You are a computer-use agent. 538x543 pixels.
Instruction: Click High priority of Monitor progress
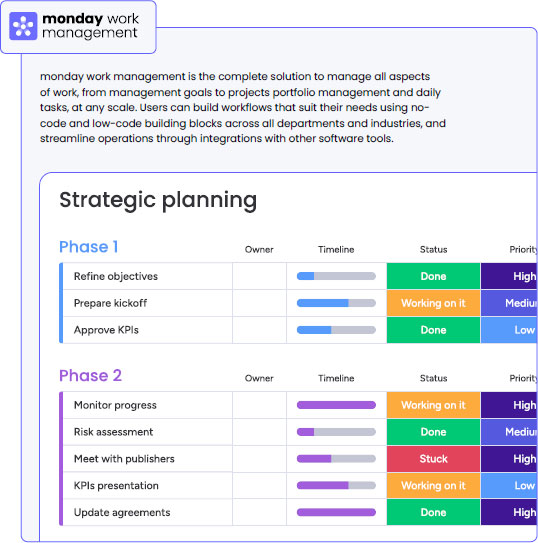pyautogui.click(x=509, y=405)
